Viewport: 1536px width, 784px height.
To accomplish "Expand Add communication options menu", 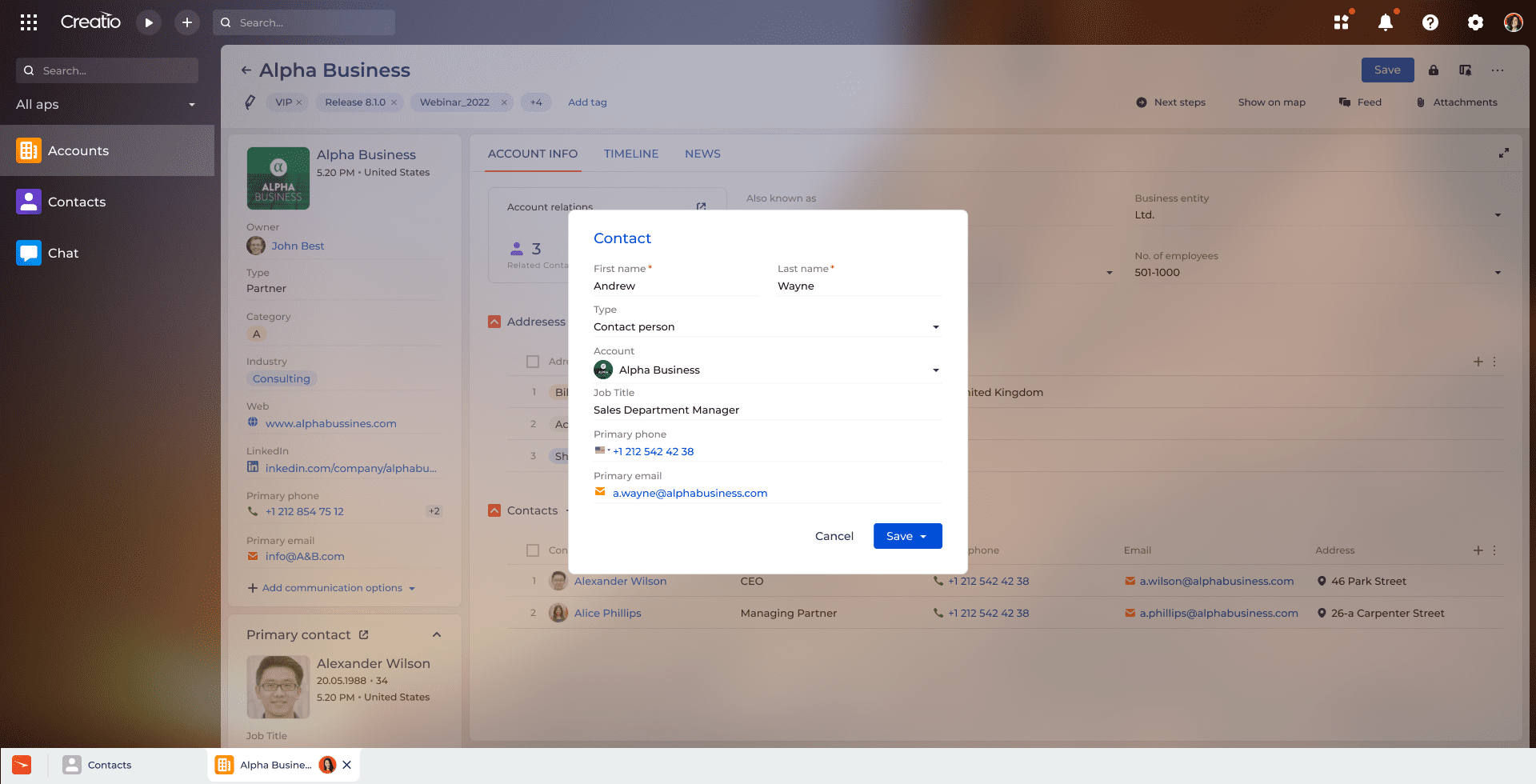I will (x=332, y=588).
